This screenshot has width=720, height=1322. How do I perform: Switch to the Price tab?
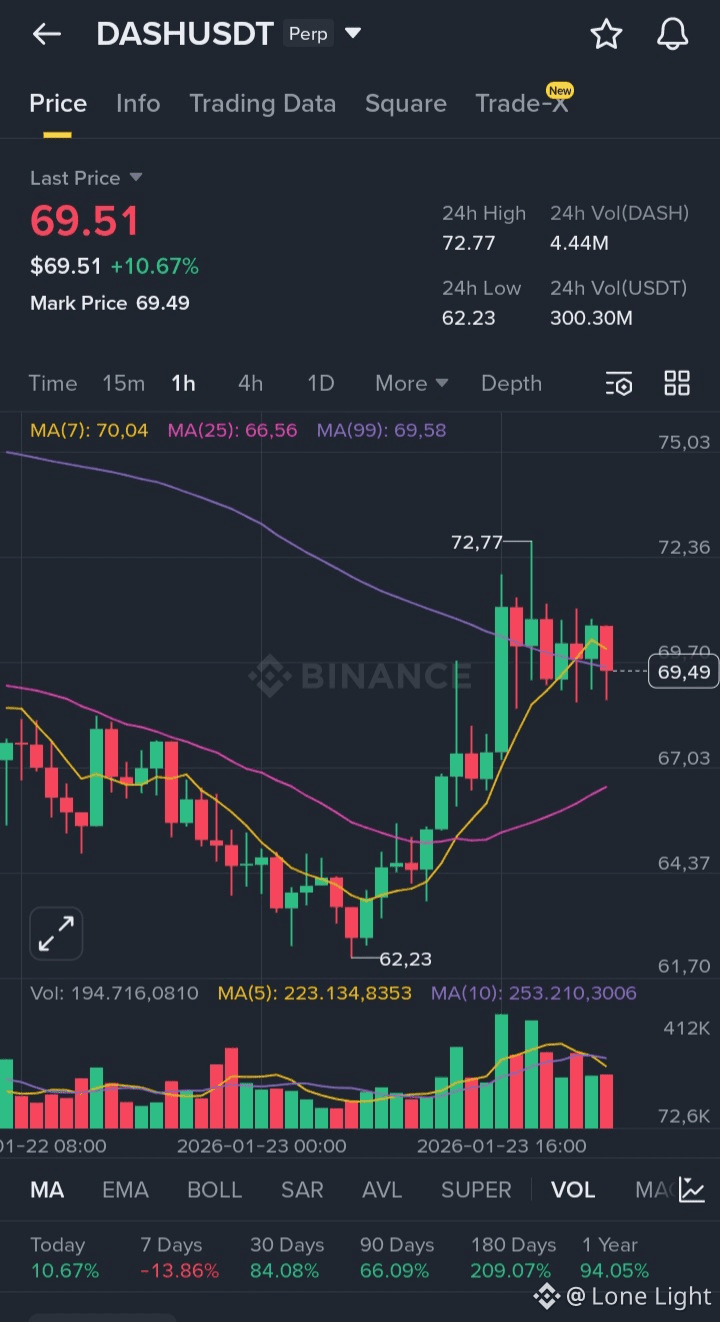coord(58,104)
